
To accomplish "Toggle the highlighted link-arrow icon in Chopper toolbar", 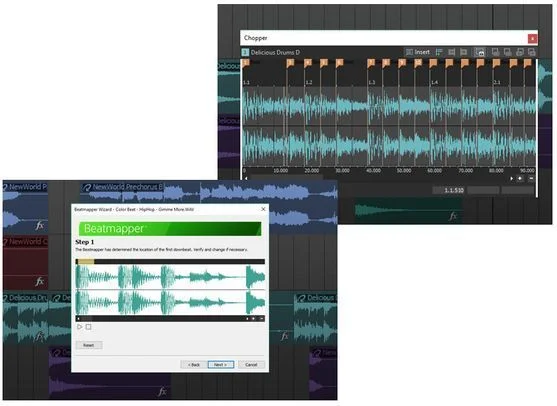I will [x=480, y=52].
